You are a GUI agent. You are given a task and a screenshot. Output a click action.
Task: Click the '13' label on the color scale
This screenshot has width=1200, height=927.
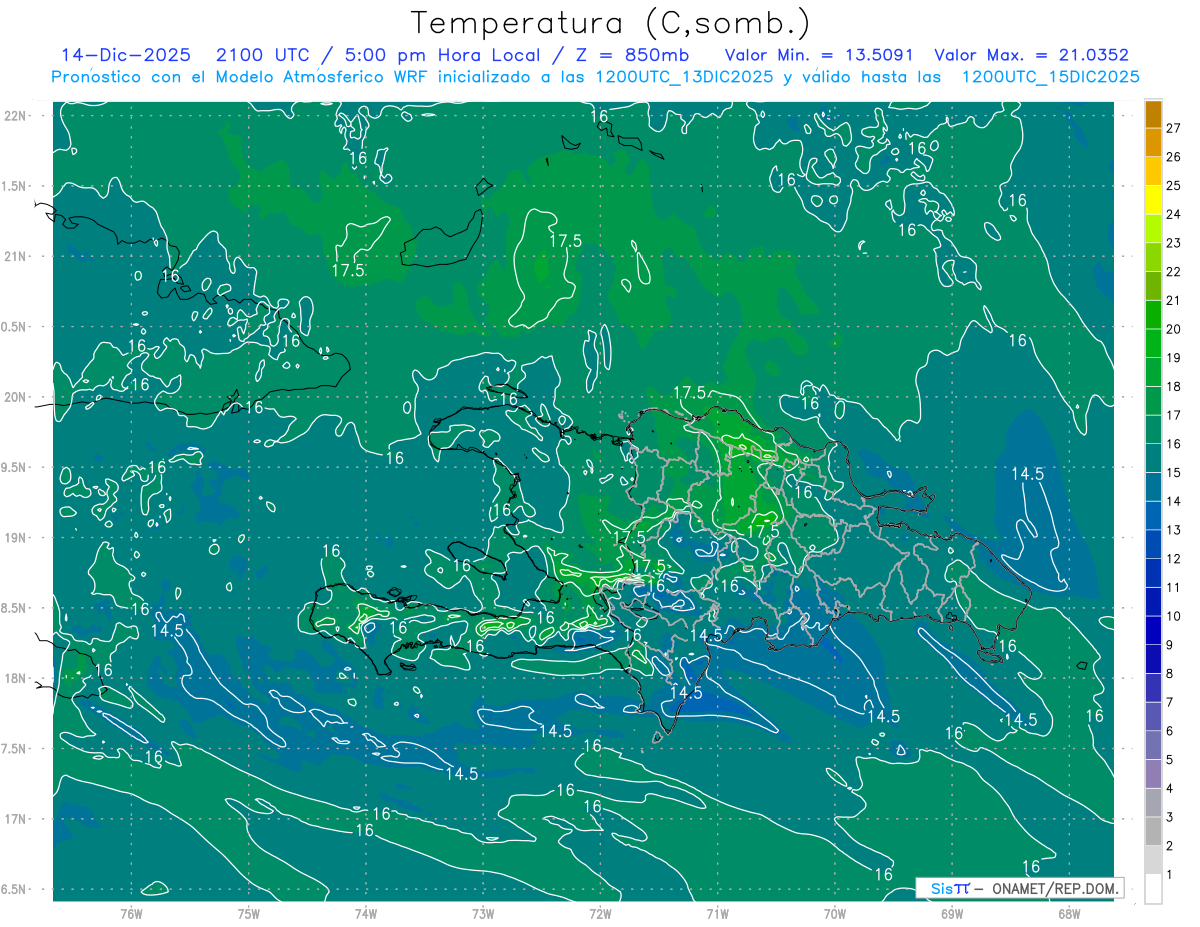click(1174, 530)
